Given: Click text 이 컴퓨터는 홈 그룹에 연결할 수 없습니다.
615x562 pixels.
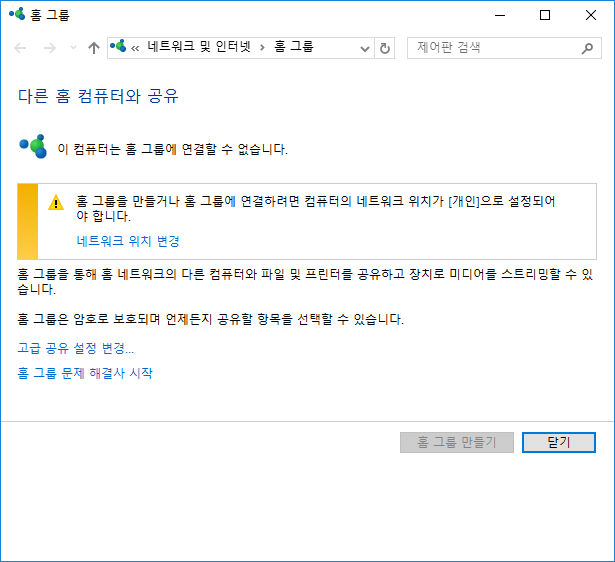Looking at the screenshot, I should coord(173,149).
